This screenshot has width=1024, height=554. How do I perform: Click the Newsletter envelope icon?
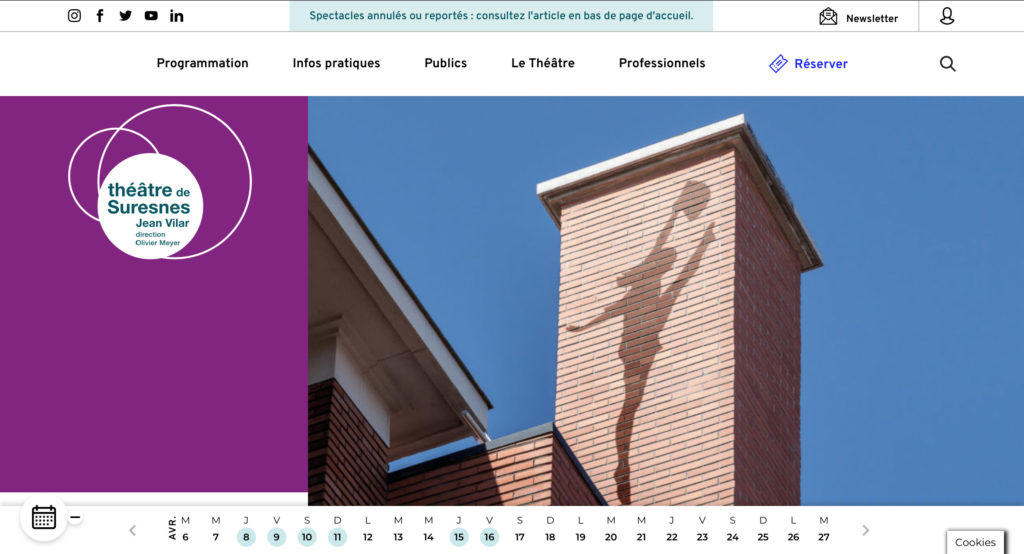tap(828, 16)
